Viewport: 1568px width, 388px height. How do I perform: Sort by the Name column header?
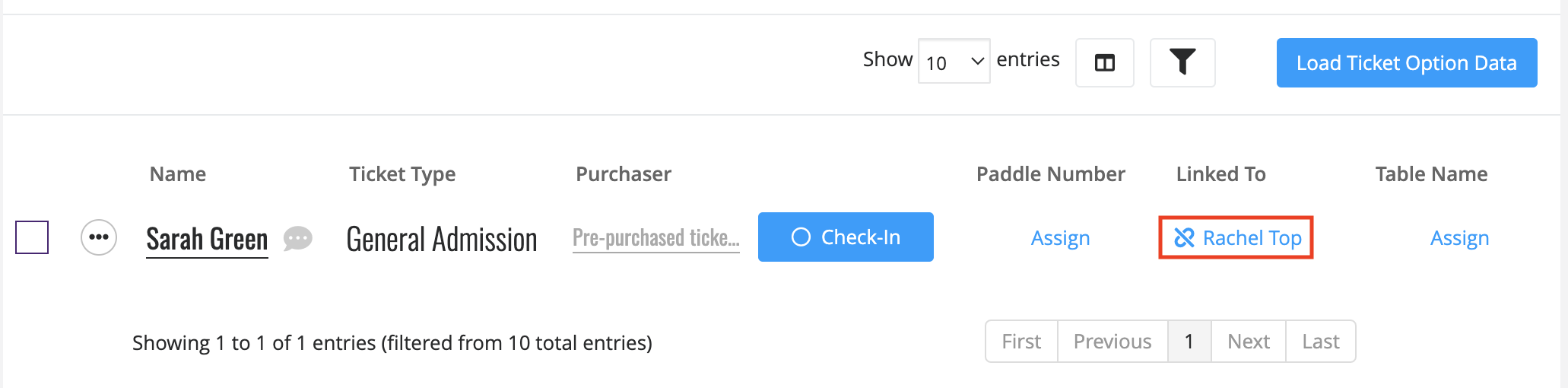pyautogui.click(x=178, y=174)
